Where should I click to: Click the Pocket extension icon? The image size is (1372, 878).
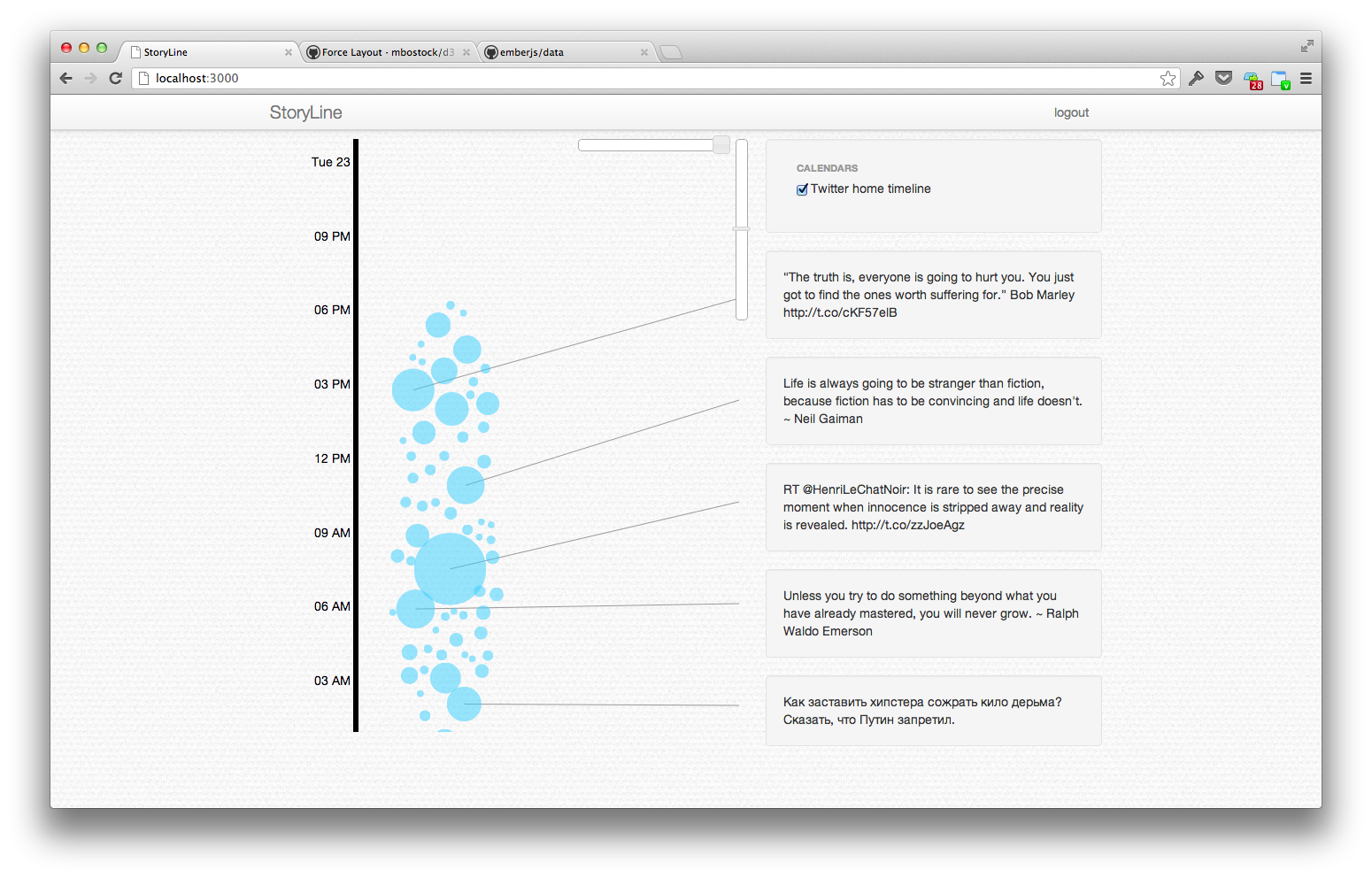1223,79
